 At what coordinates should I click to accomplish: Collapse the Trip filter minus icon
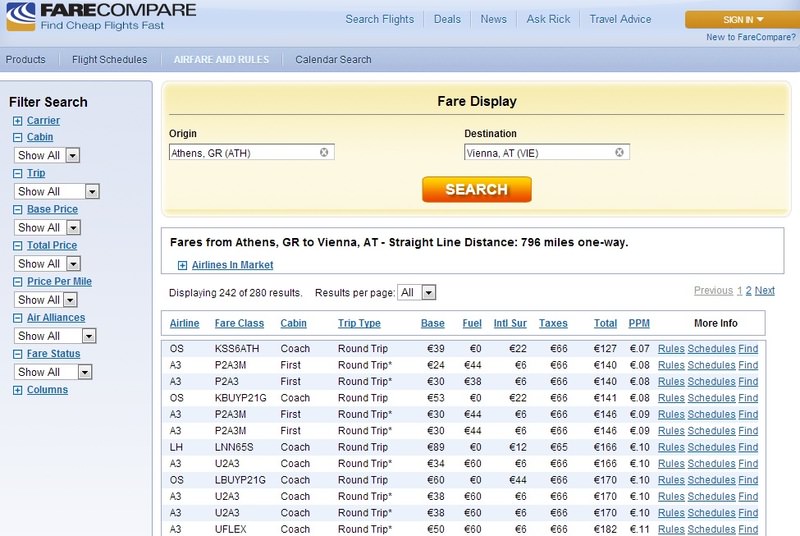17,173
